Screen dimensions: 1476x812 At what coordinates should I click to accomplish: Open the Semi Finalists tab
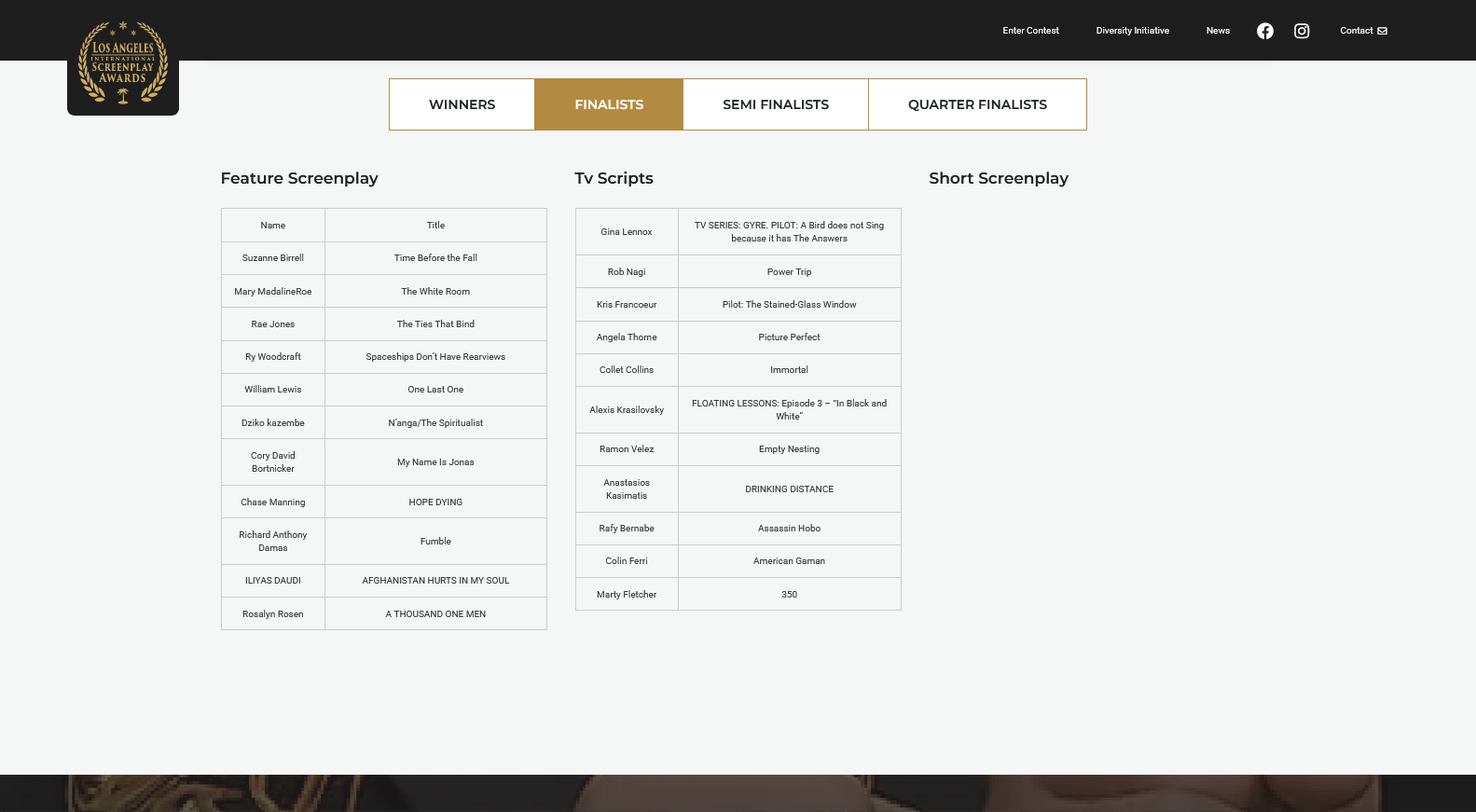coord(776,104)
